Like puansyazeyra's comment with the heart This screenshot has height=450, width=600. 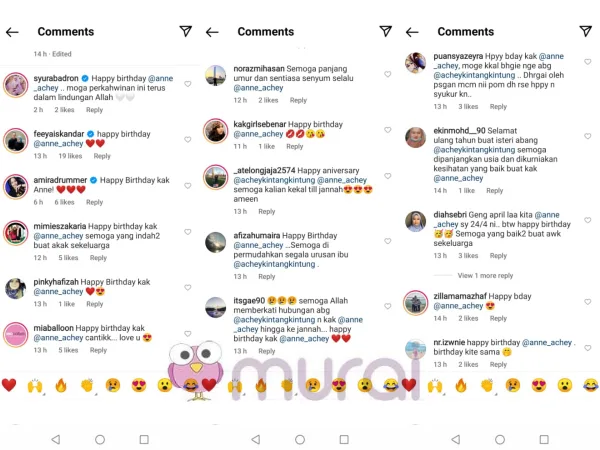pos(587,62)
